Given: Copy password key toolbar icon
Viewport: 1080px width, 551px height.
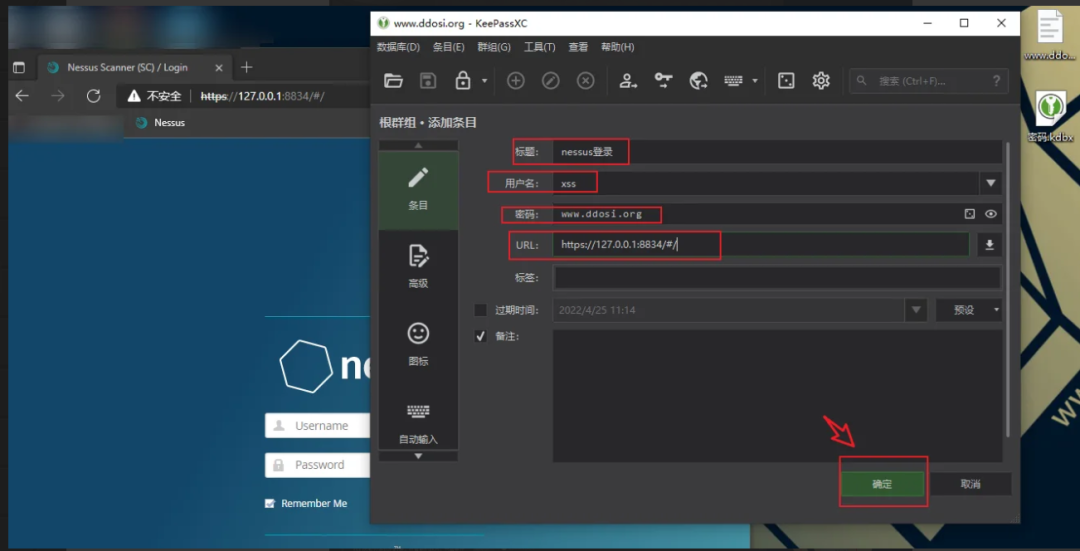Looking at the screenshot, I should pyautogui.click(x=663, y=81).
